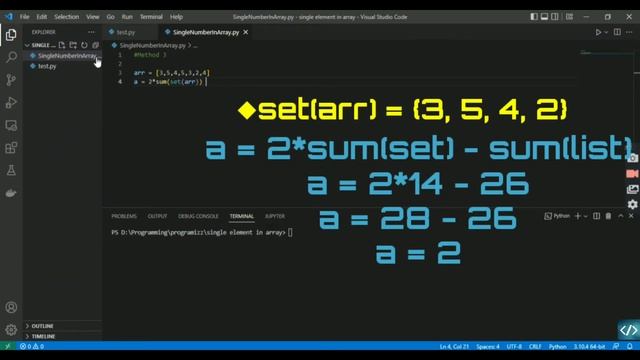Select the Python language mode in the status bar

(558, 346)
